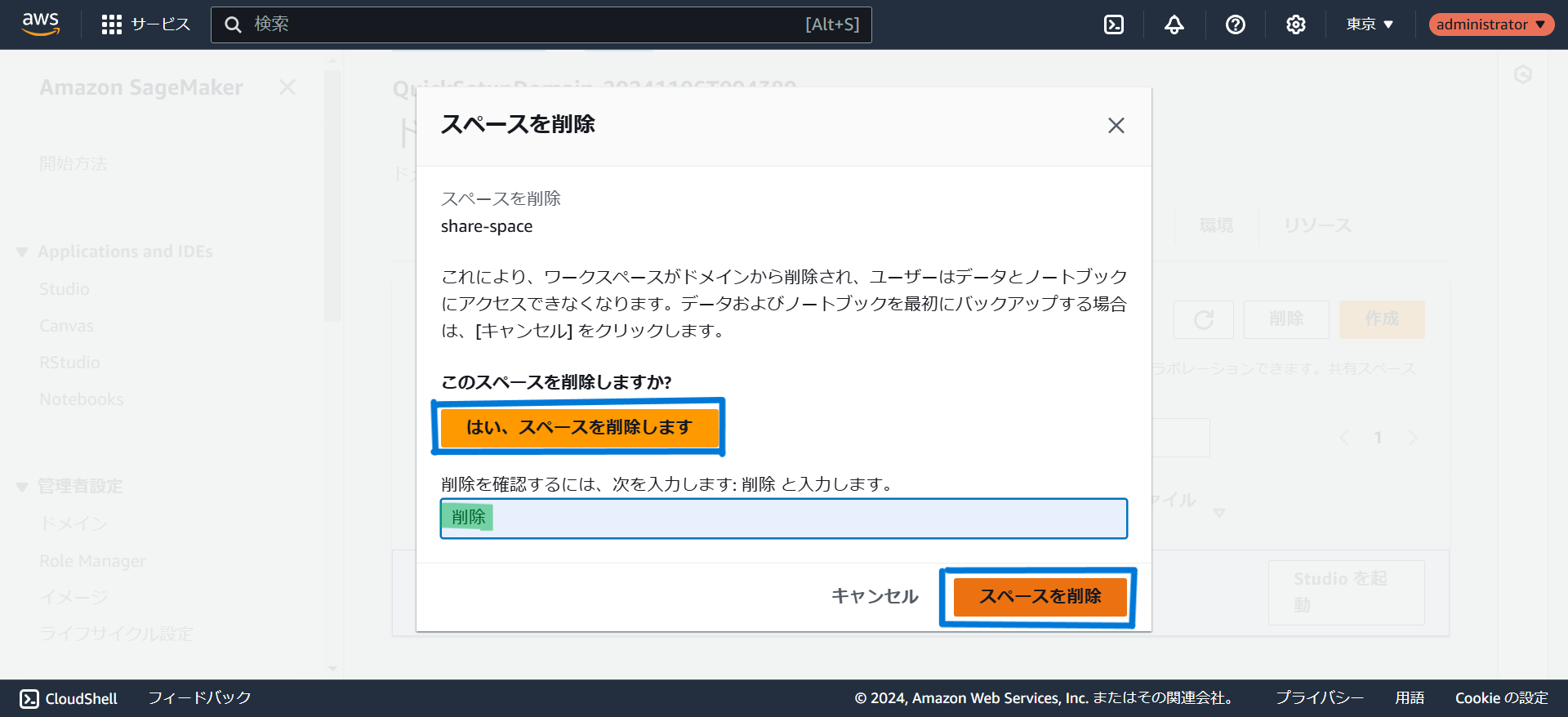
Task: Open the help question mark icon
Action: (x=1235, y=24)
